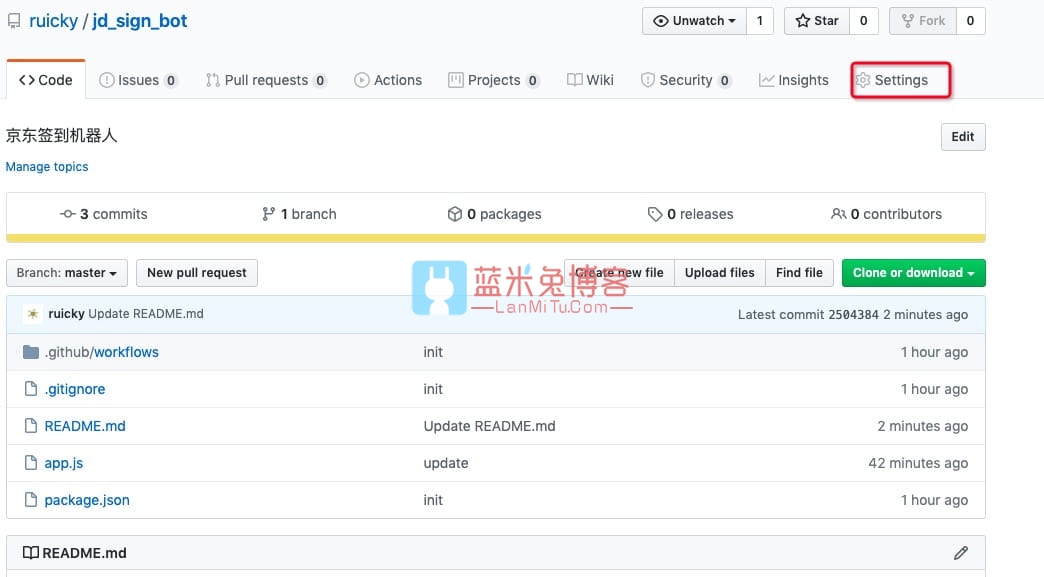The width and height of the screenshot is (1044, 577).
Task: Open the README.md file link
Action: (x=85, y=426)
